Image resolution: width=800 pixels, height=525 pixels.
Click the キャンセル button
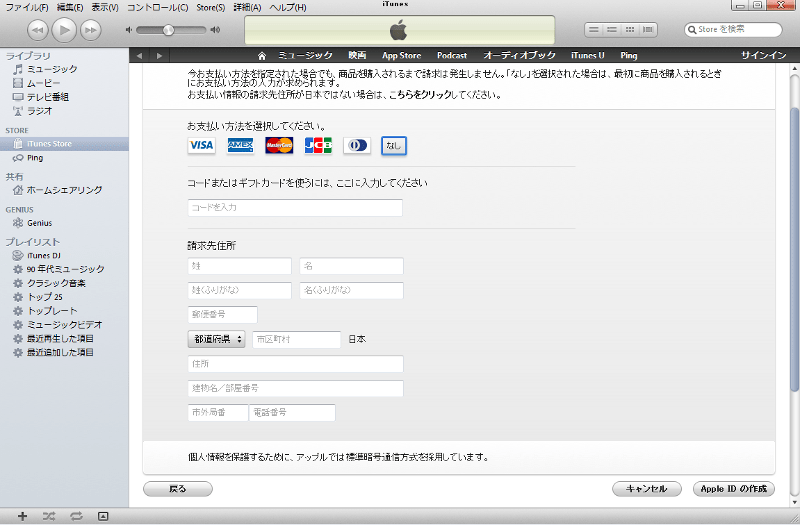[647, 489]
